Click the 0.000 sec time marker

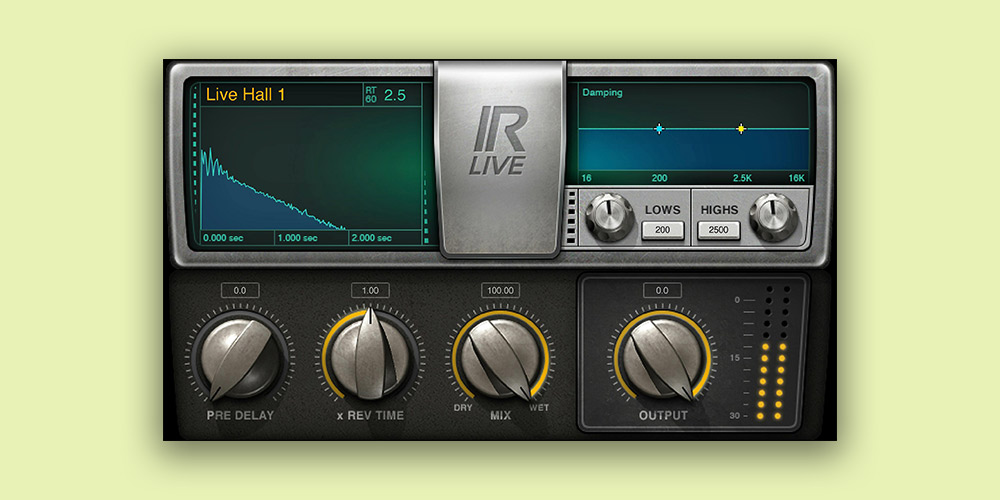(x=223, y=238)
